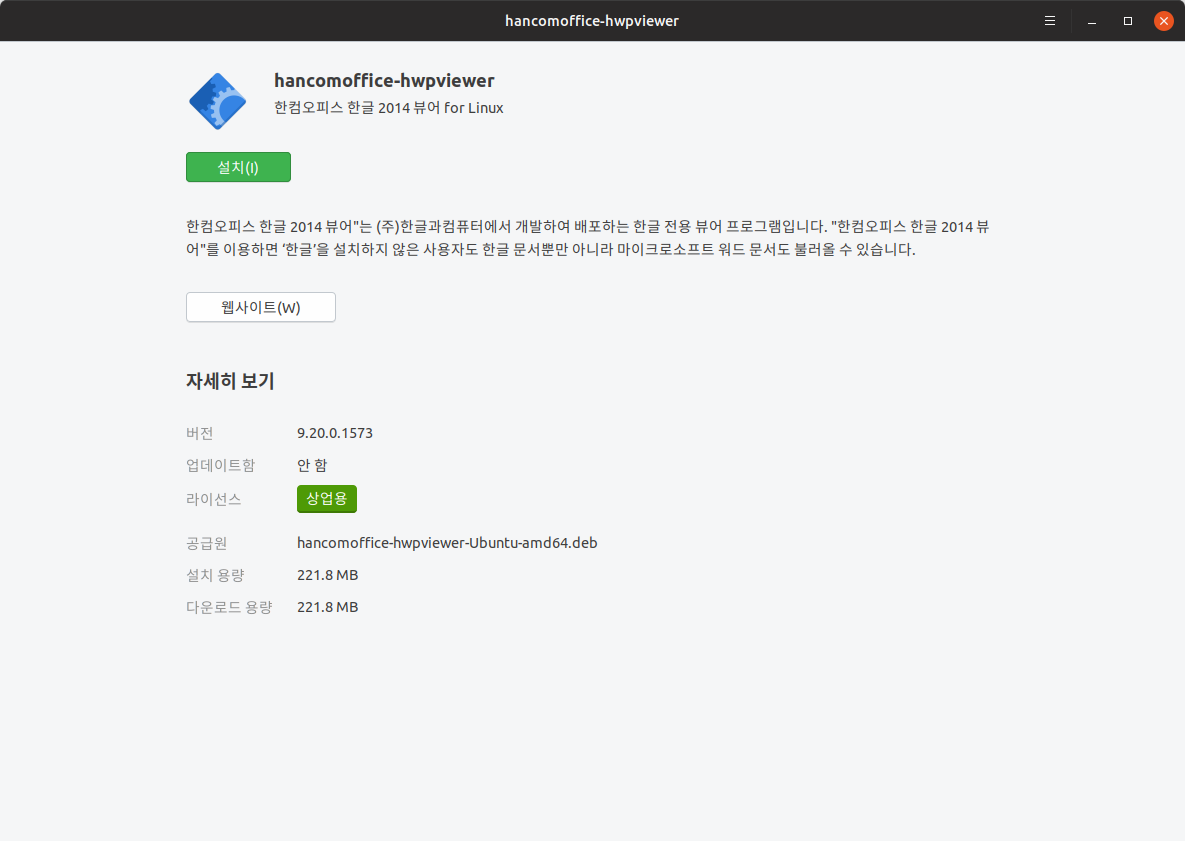Click the 공급원 label

pos(206,543)
